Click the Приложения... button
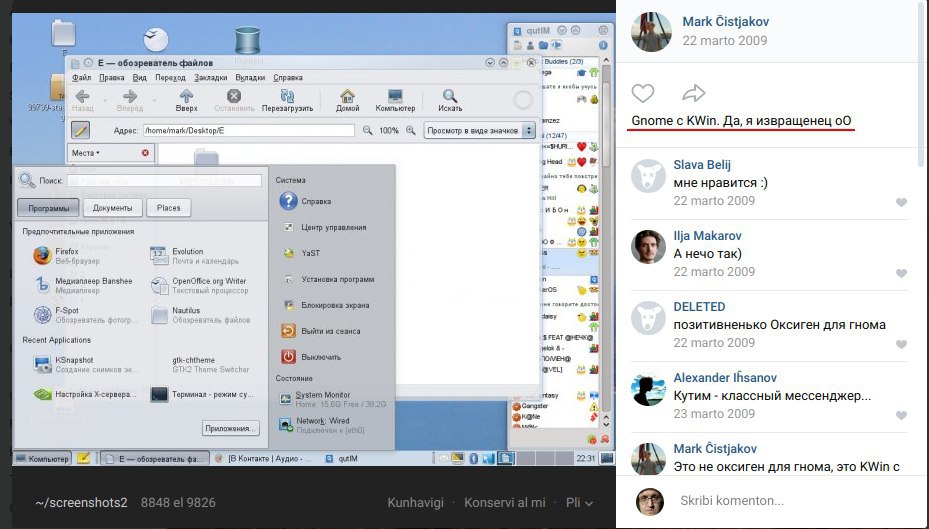The width and height of the screenshot is (929, 529). pyautogui.click(x=230, y=428)
